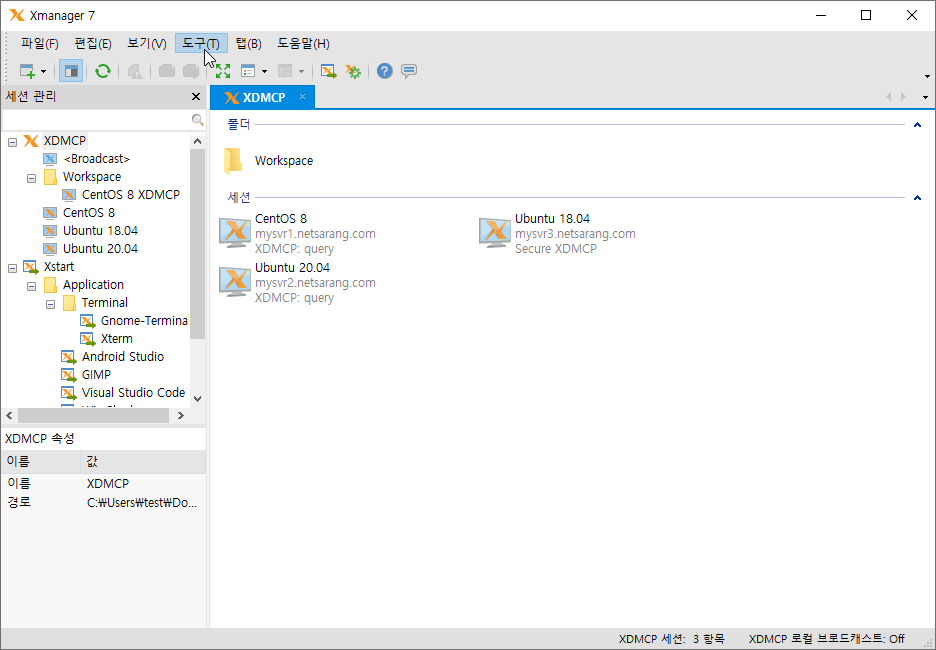Open the 편집(E) menu
This screenshot has width=936, height=650.
(93, 44)
